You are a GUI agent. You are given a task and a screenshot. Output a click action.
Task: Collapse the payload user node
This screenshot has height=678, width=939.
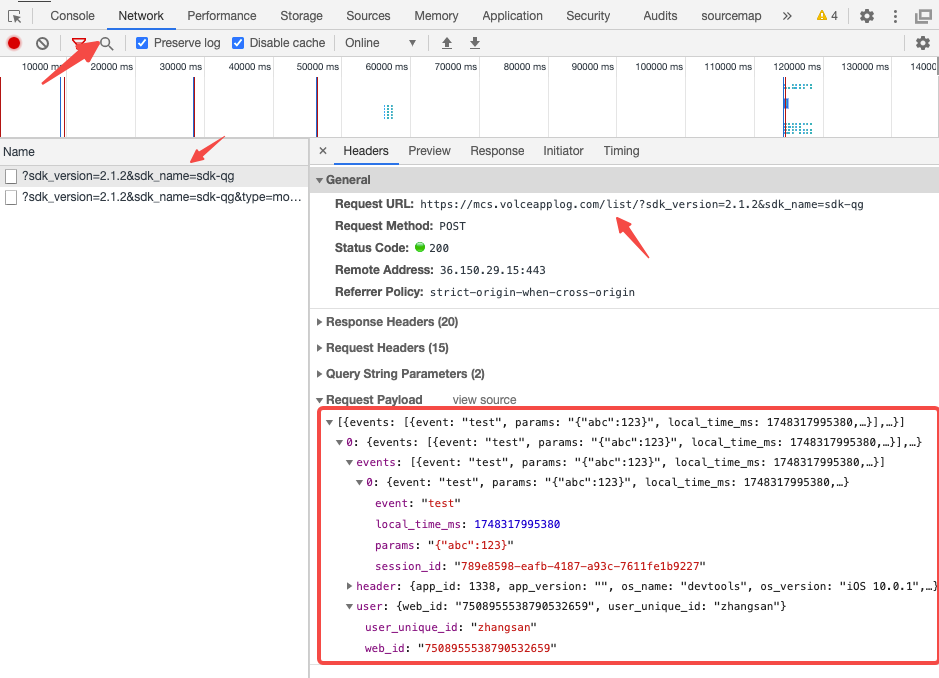click(x=349, y=607)
